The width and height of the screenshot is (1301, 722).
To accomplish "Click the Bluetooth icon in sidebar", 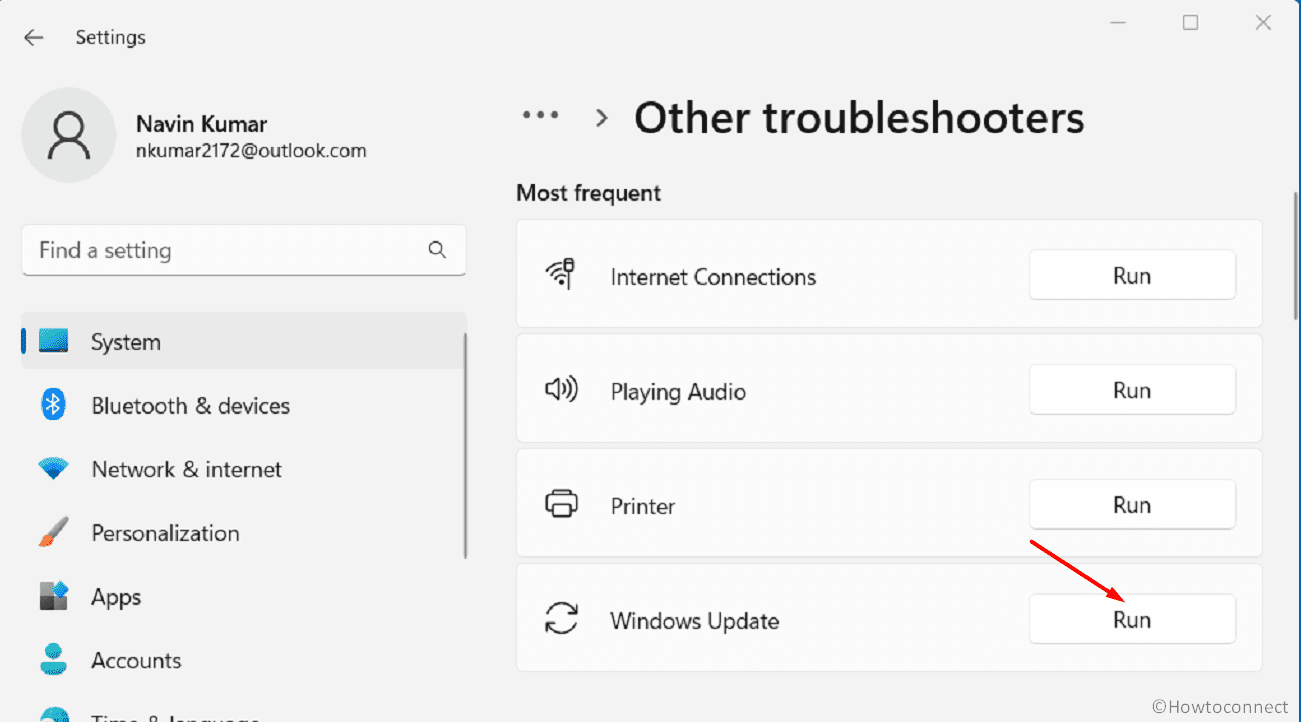I will click(53, 405).
